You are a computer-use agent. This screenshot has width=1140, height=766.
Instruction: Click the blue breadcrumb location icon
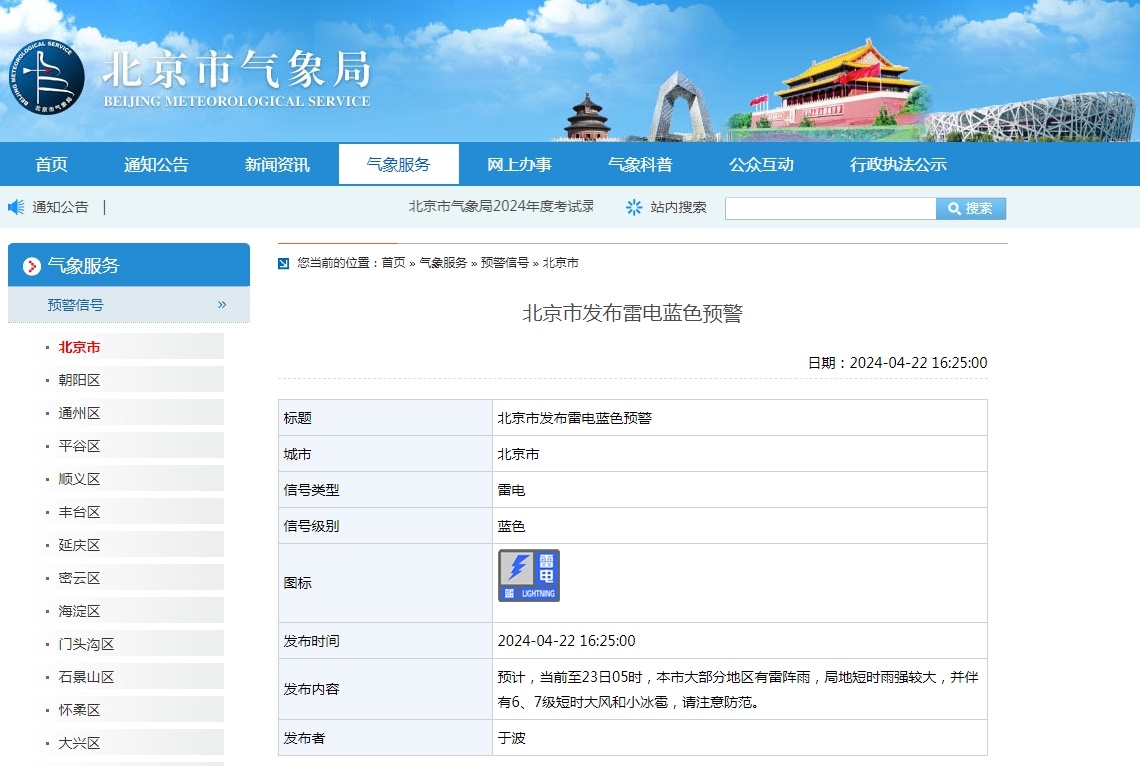pos(284,263)
